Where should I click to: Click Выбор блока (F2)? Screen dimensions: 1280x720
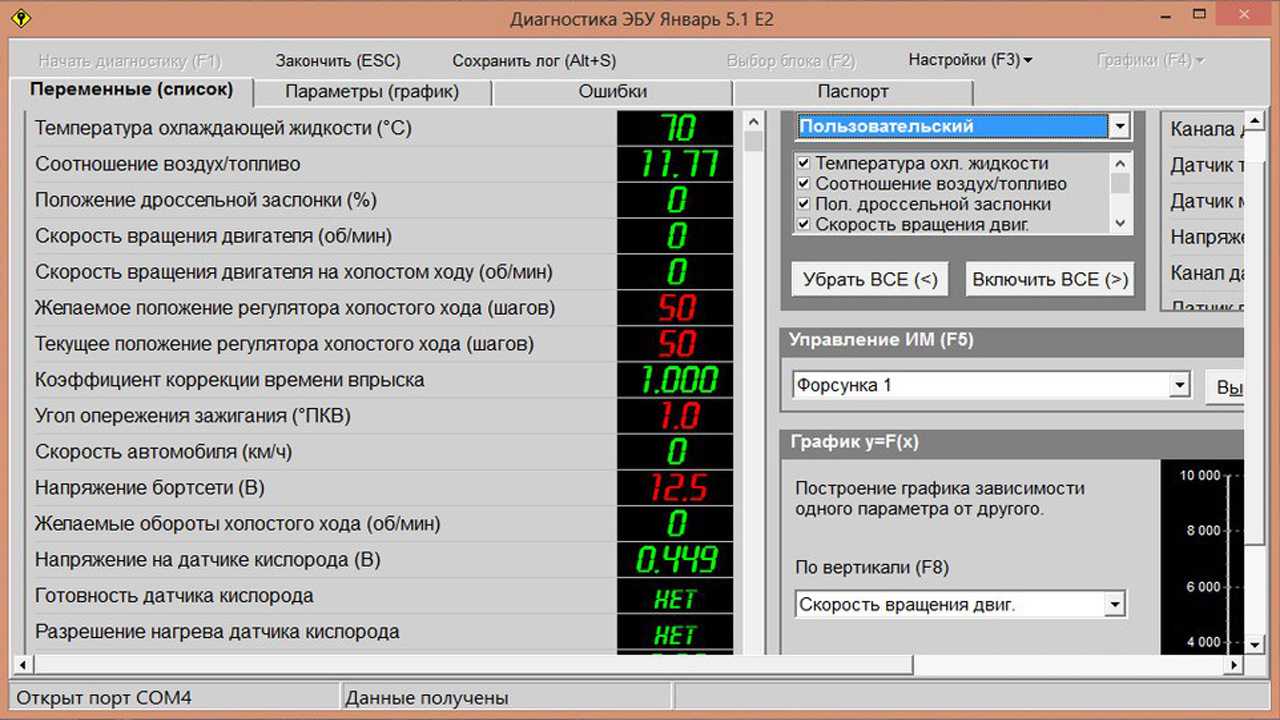point(791,61)
